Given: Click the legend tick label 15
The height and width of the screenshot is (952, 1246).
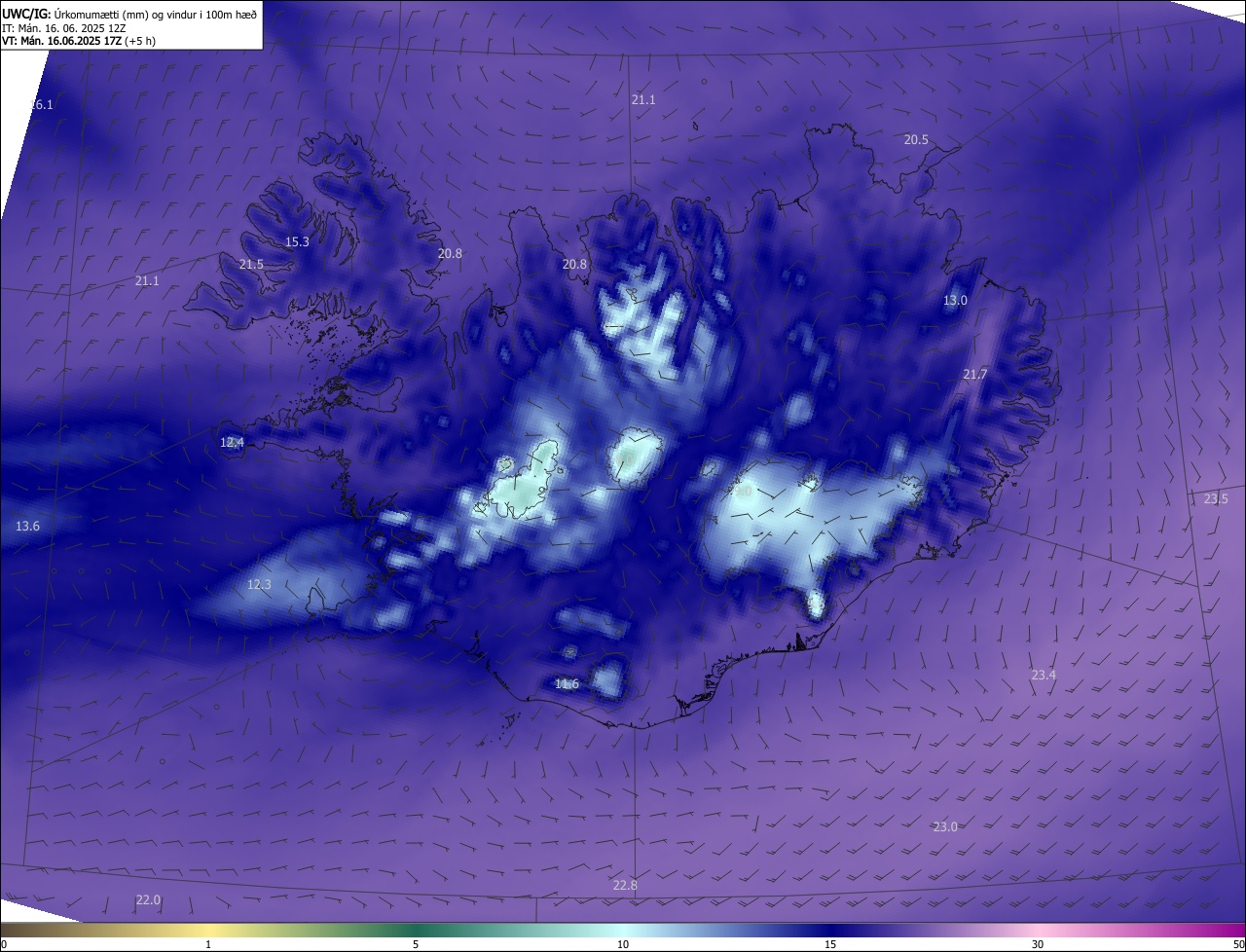Looking at the screenshot, I should 830,944.
